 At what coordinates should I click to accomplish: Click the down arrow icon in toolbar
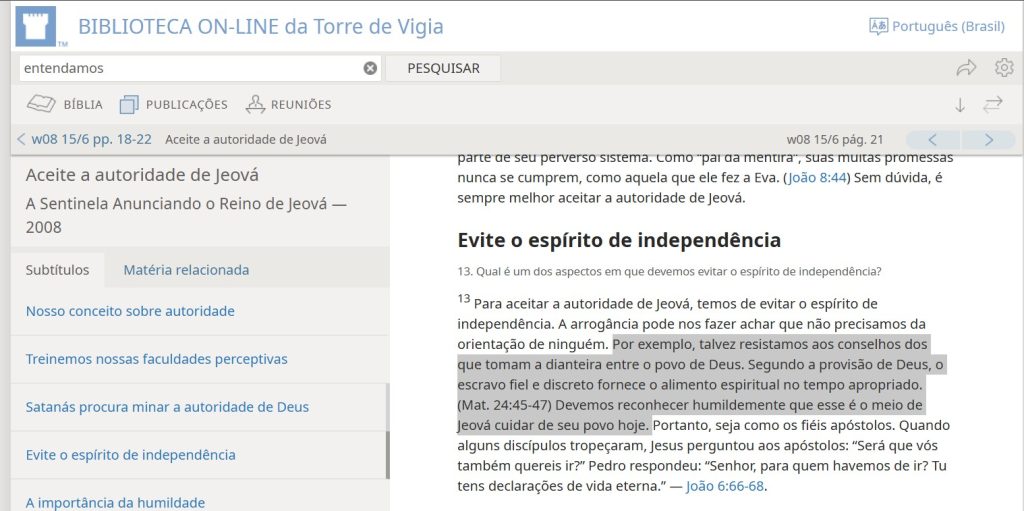point(960,104)
